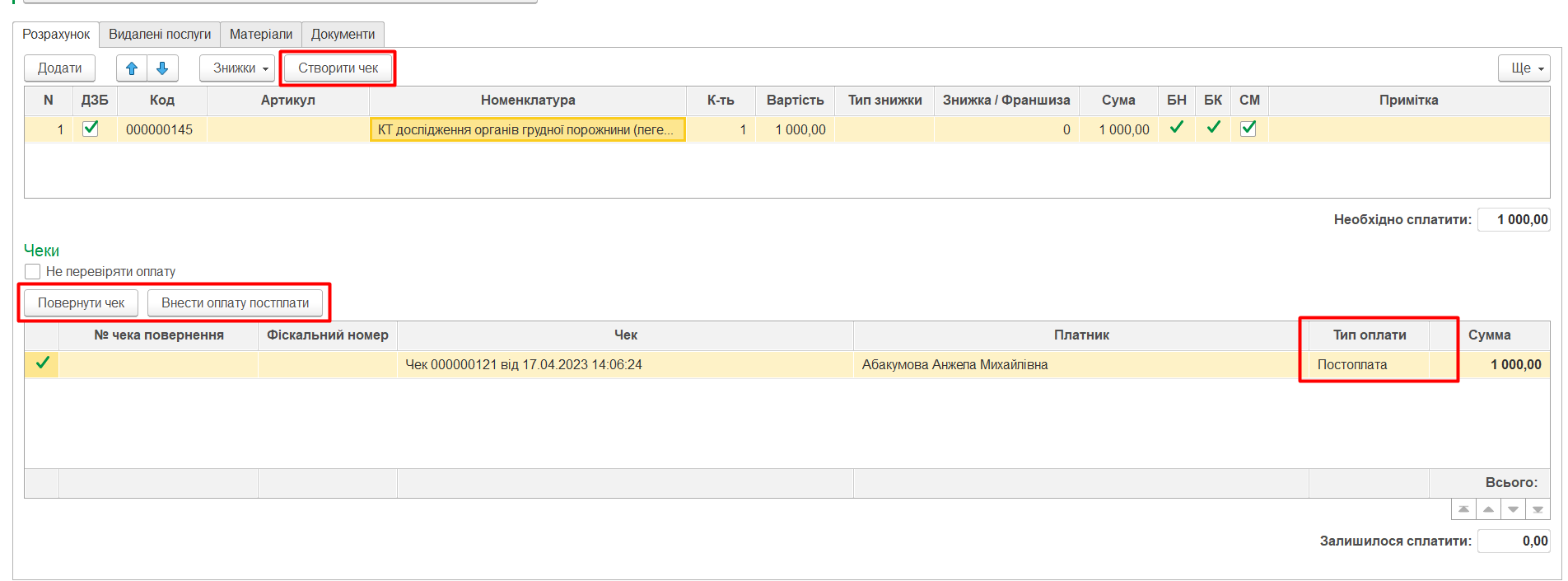Click the move row down arrow icon
Screen dimensions: 1568x581
pyautogui.click(x=162, y=68)
